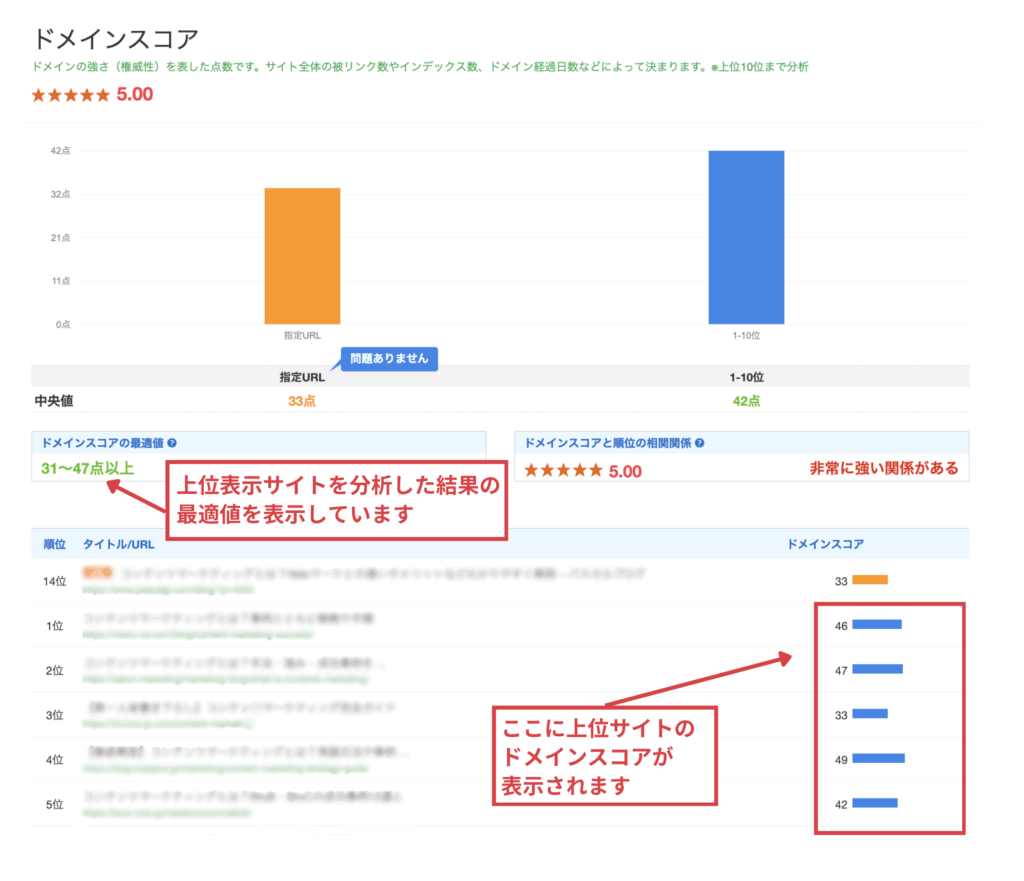The height and width of the screenshot is (881, 1024).
Task: Click help icon beside ドメインスコアの最適値
Action: 172,442
